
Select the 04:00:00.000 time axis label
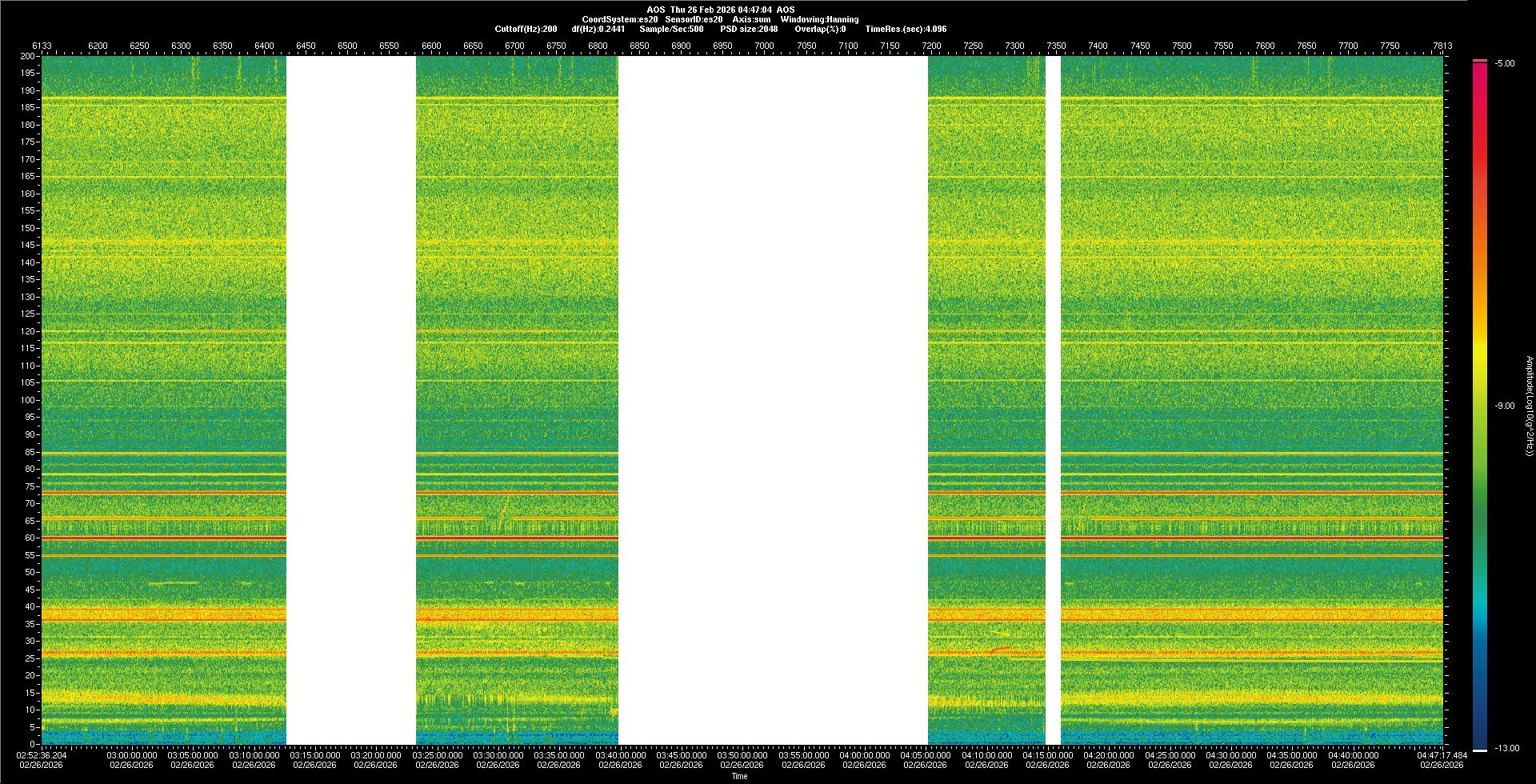[865, 755]
